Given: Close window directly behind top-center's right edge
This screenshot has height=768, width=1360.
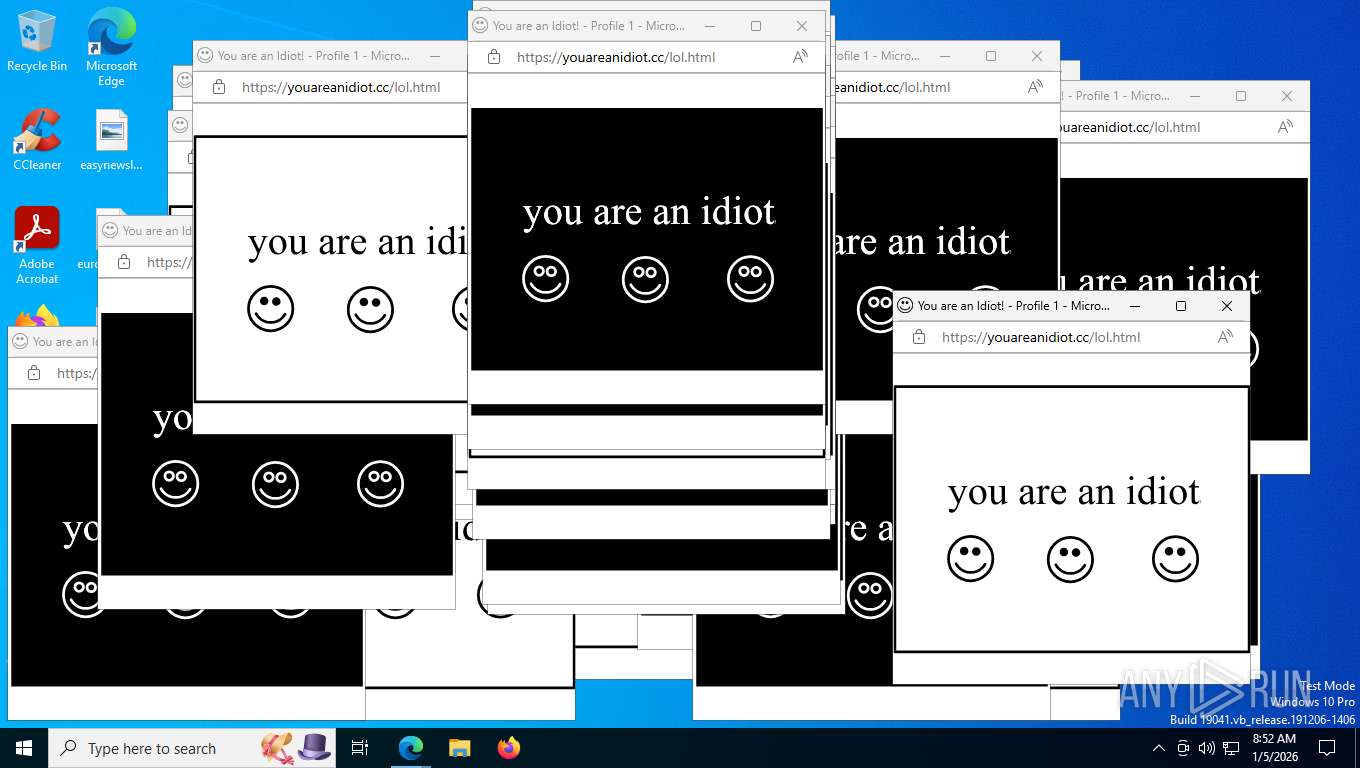Looking at the screenshot, I should [x=1037, y=56].
